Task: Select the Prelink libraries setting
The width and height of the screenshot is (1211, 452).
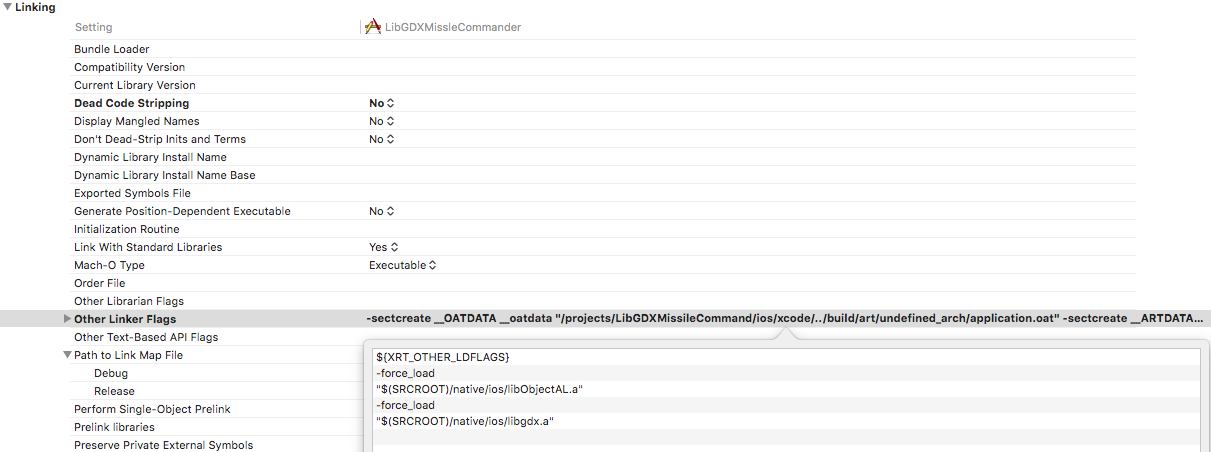Action: [x=114, y=427]
